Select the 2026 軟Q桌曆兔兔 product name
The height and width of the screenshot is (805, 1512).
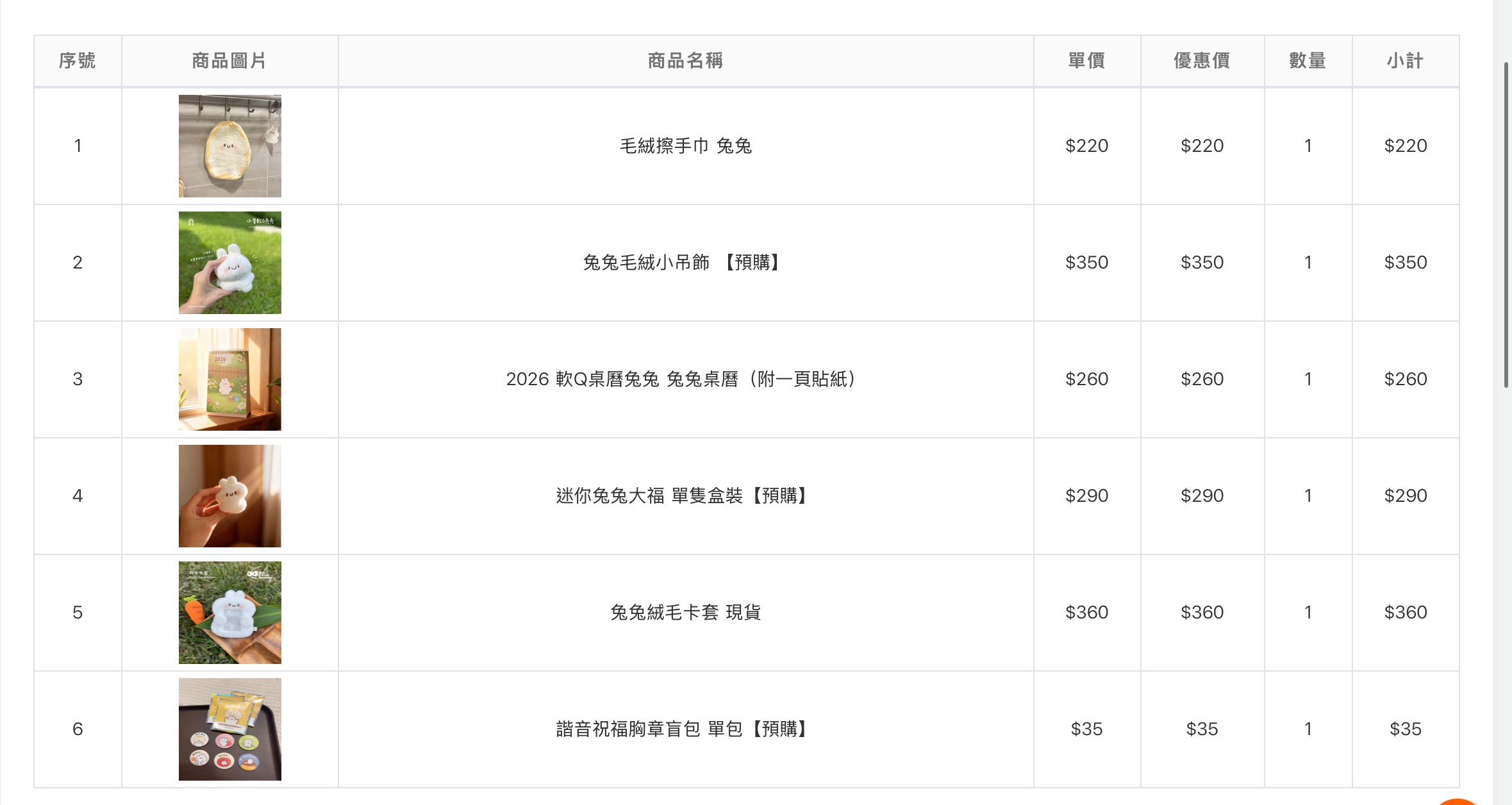(x=681, y=379)
